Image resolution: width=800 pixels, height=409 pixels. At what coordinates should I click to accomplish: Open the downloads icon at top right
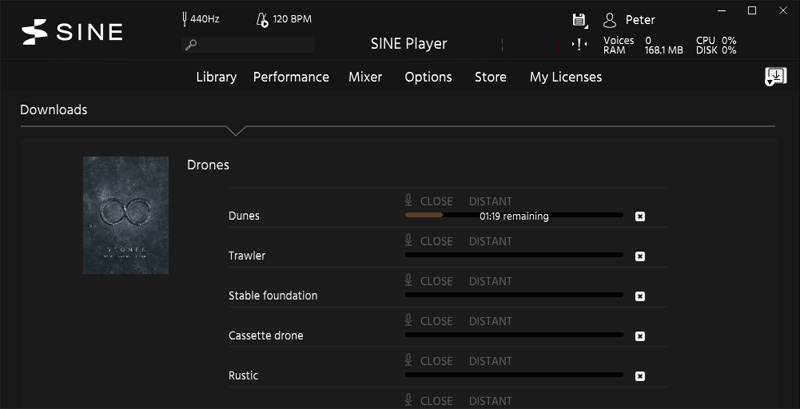click(x=775, y=77)
